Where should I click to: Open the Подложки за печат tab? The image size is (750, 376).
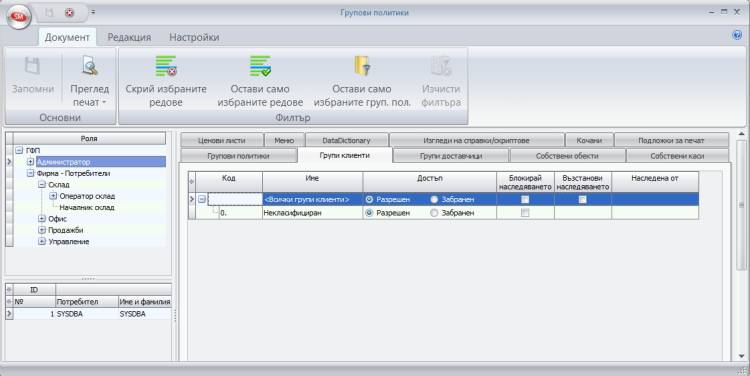(x=671, y=141)
